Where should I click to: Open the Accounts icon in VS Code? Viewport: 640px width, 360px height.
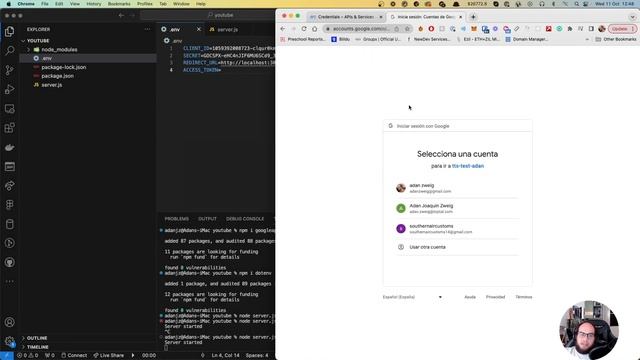pyautogui.click(x=9, y=322)
